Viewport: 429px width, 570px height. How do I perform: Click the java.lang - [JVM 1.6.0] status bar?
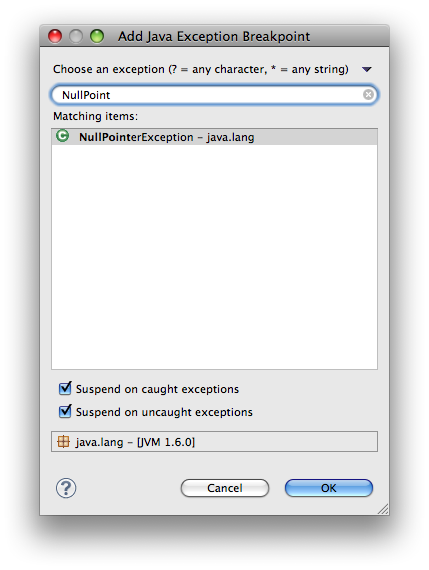click(x=214, y=442)
